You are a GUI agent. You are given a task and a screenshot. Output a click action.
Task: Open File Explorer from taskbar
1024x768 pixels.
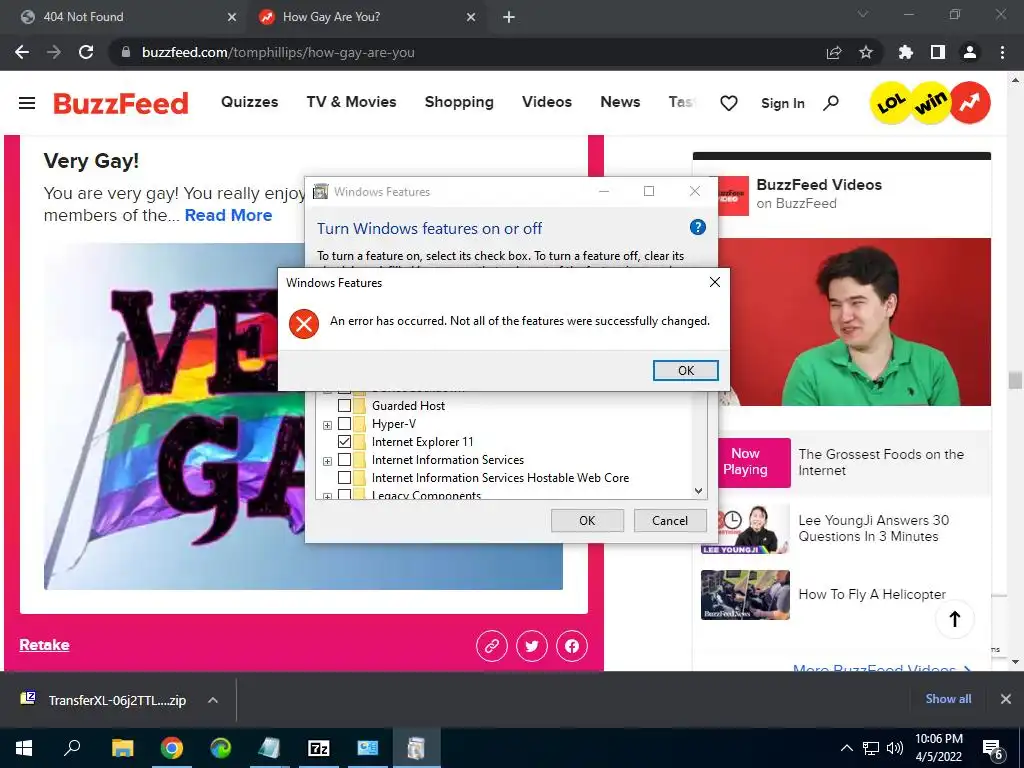click(122, 748)
